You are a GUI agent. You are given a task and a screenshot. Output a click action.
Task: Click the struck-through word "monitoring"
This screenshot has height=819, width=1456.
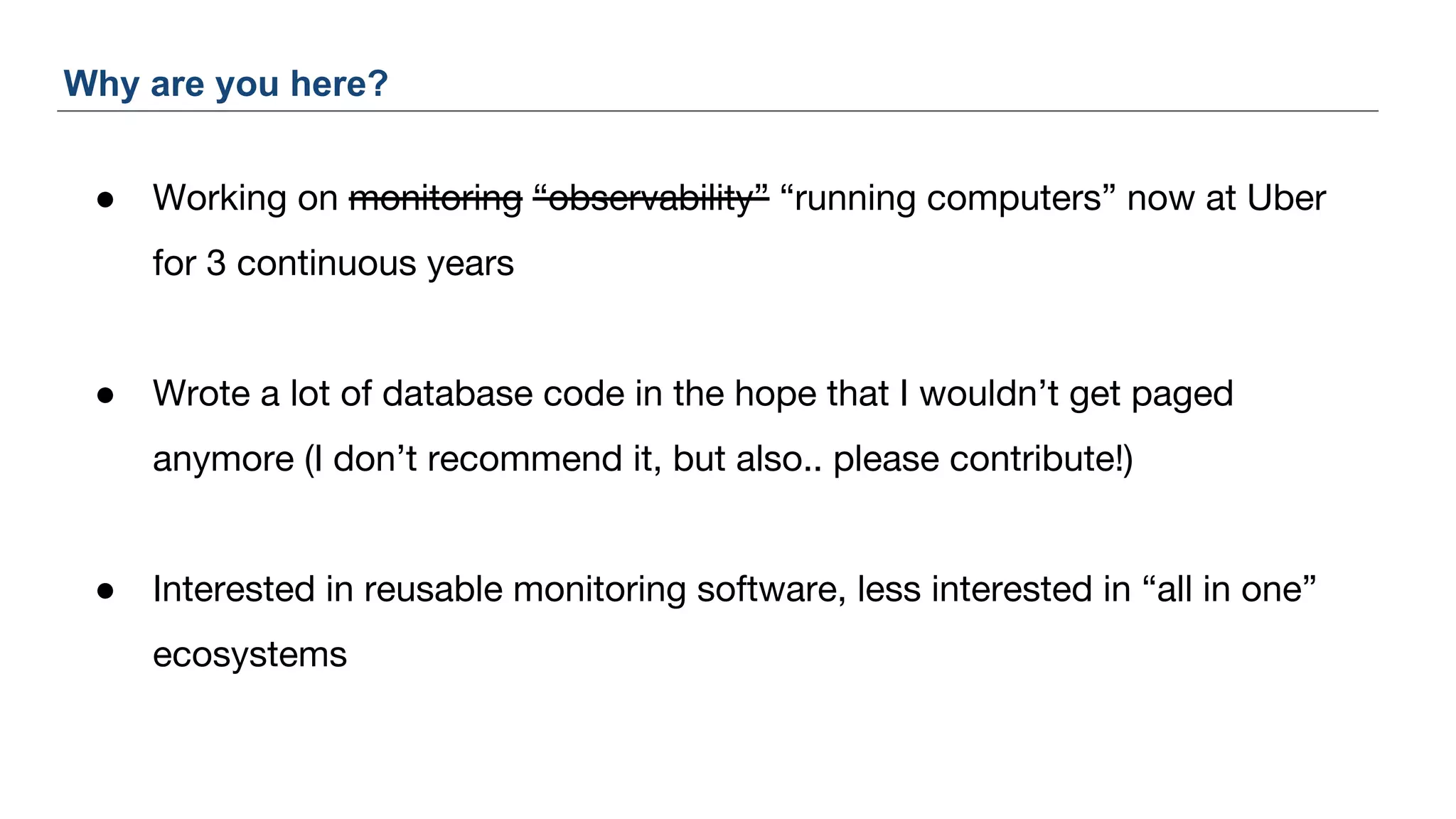(x=435, y=198)
